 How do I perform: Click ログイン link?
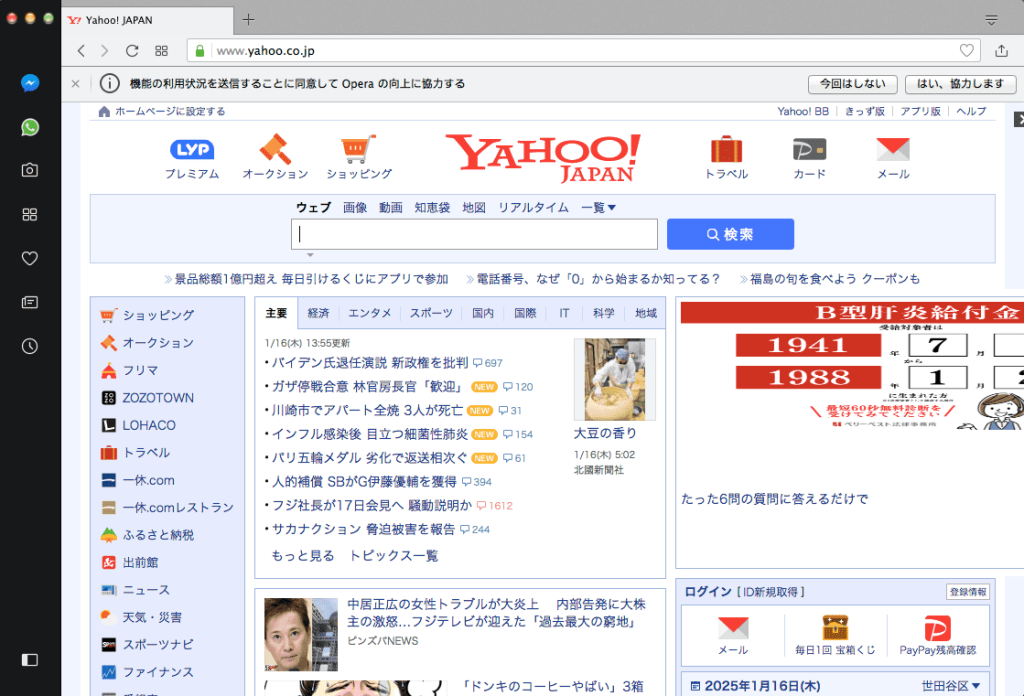[708, 592]
